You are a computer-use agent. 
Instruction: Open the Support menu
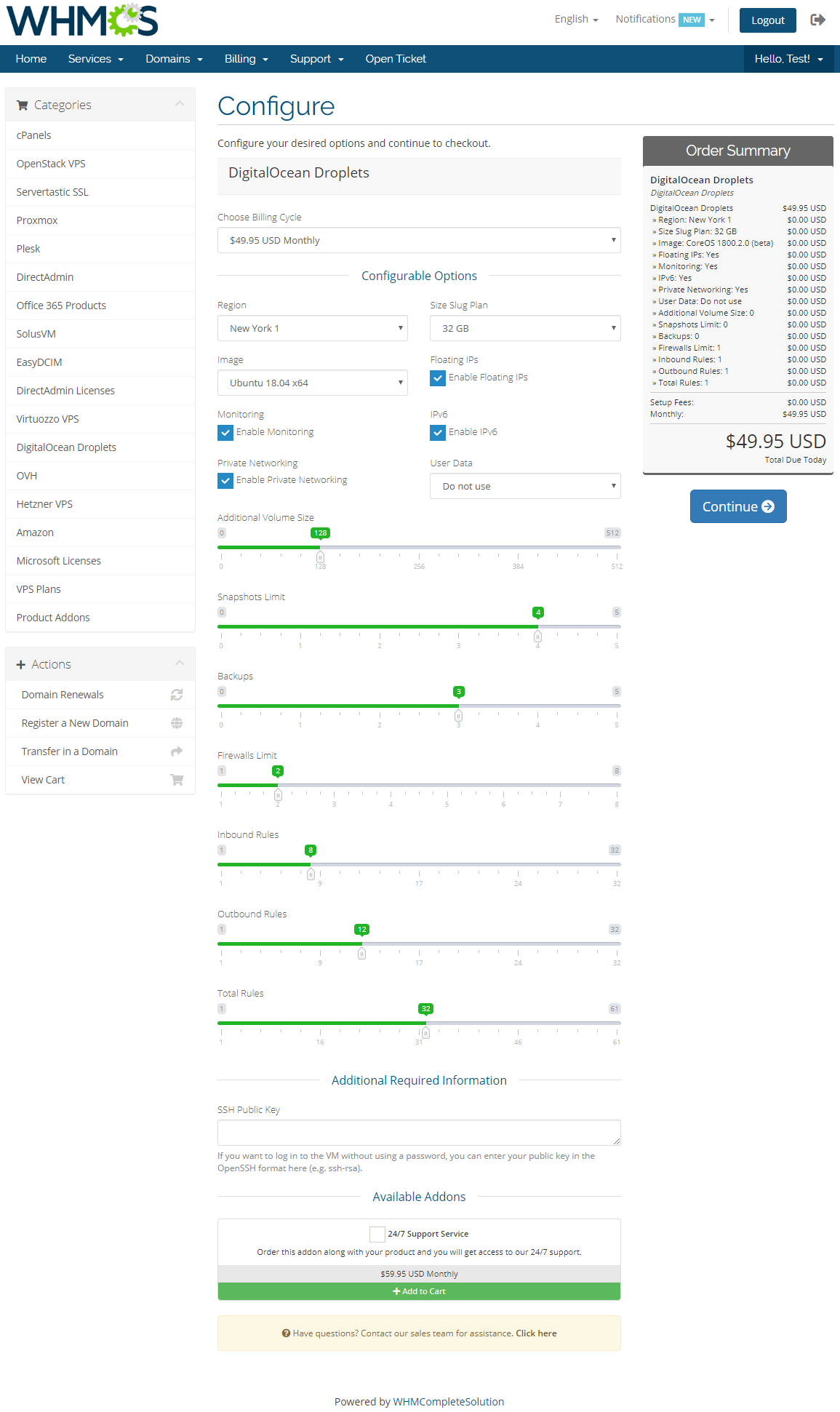317,59
